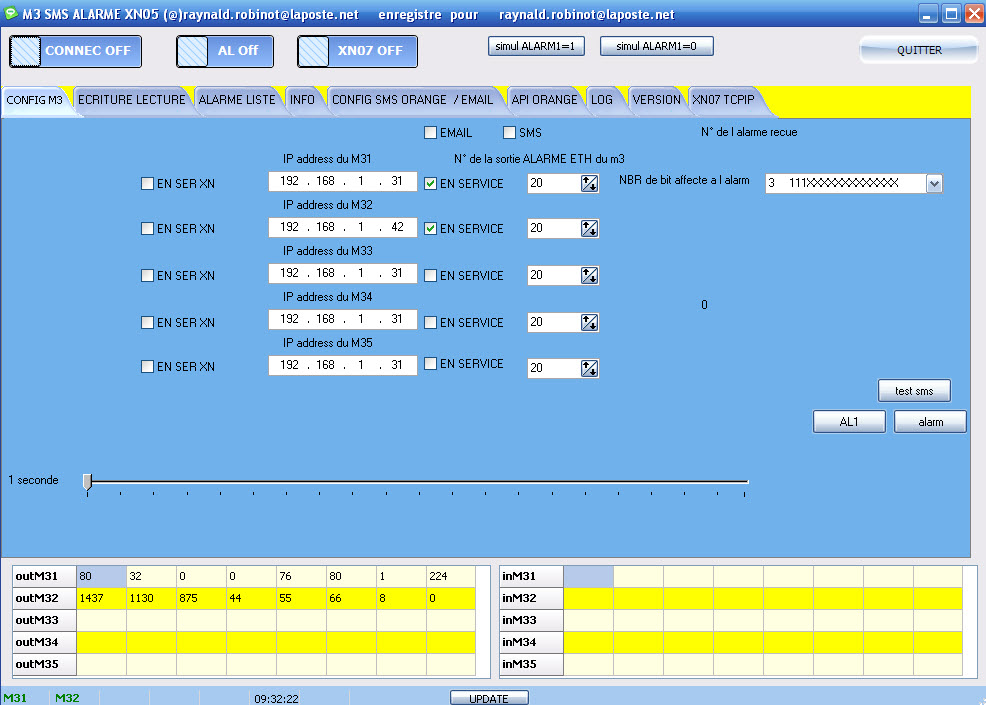Image resolution: width=986 pixels, height=705 pixels.
Task: Uncheck EN SERVICE for M32
Action: [431, 229]
